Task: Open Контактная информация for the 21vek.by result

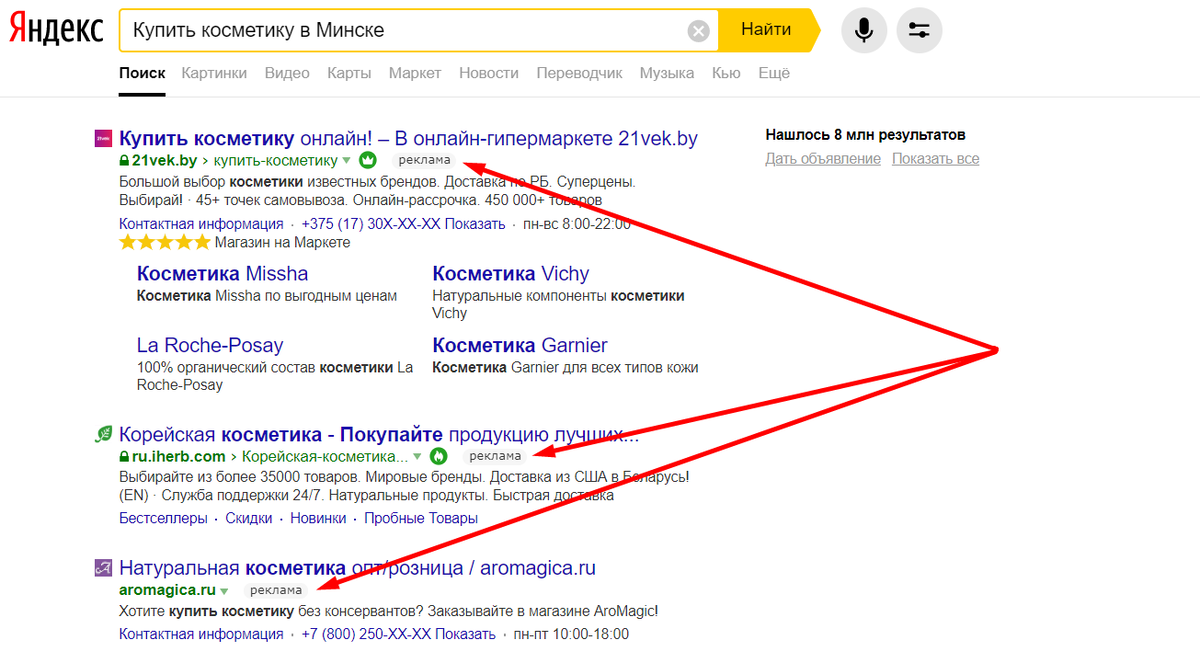Action: point(201,224)
